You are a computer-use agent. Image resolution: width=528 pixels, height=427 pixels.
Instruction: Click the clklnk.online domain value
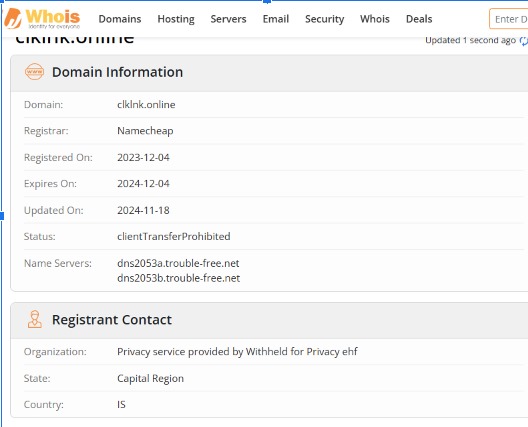click(x=146, y=105)
